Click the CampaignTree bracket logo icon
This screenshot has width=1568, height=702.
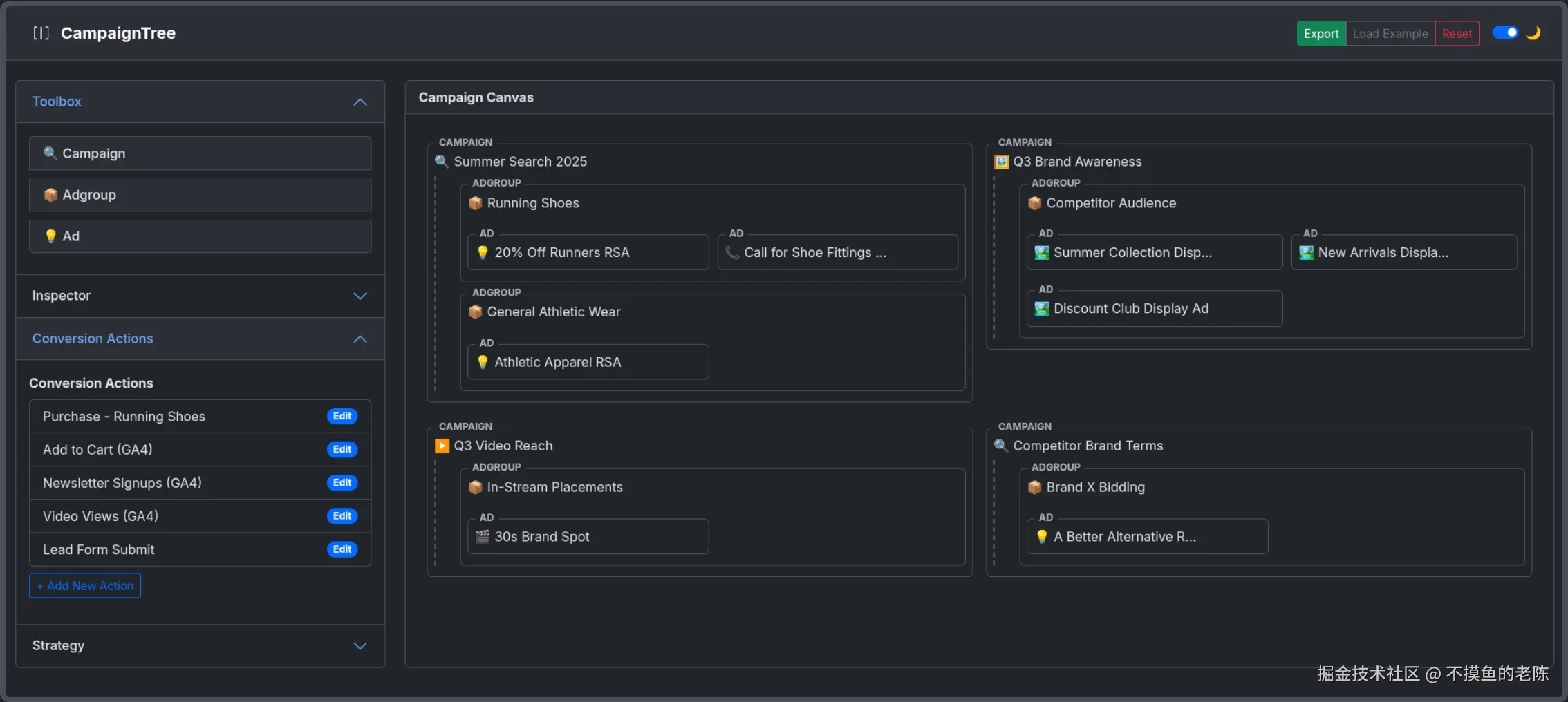(x=41, y=33)
